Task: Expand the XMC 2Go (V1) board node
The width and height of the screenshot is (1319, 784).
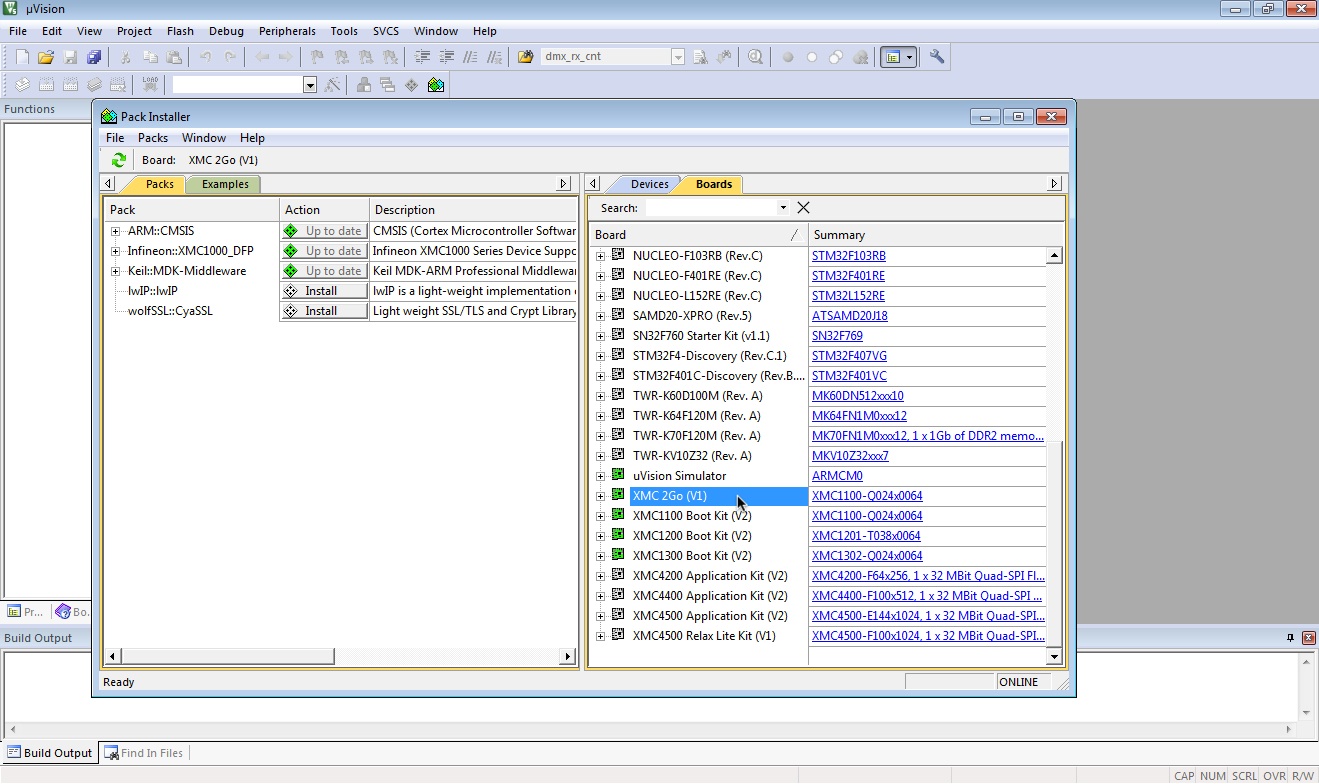Action: [x=600, y=496]
